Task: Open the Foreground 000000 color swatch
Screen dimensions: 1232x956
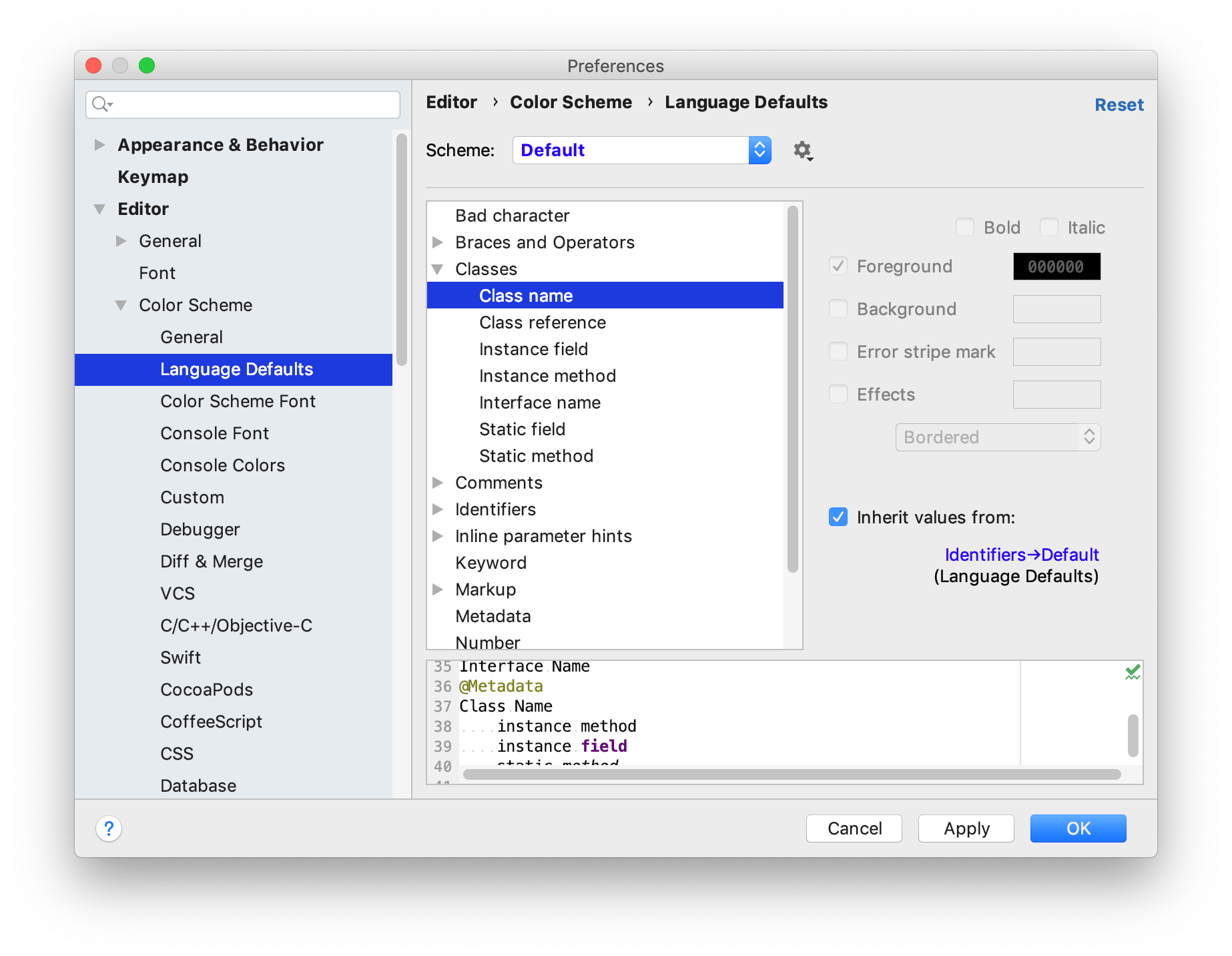Action: tap(1056, 266)
